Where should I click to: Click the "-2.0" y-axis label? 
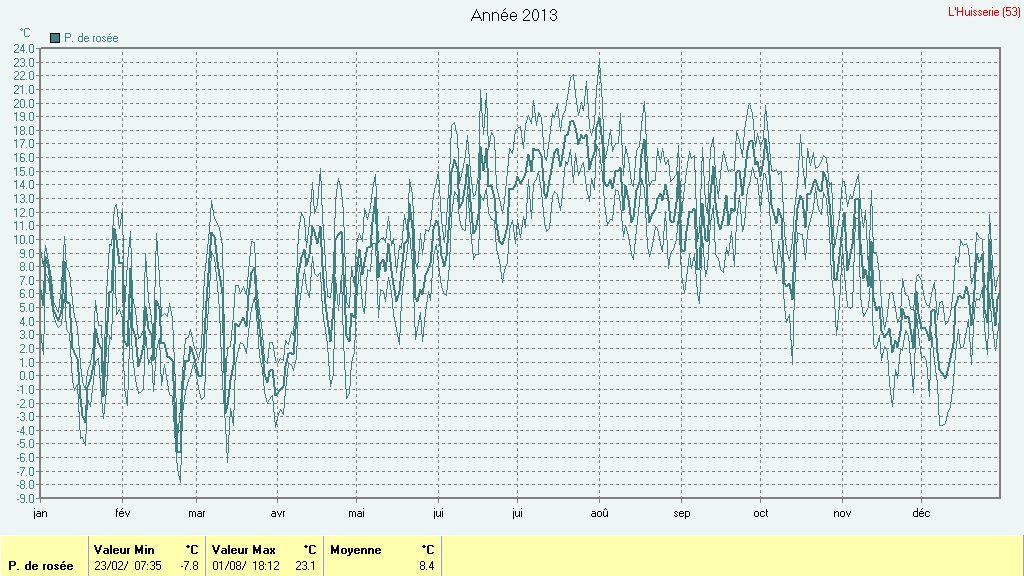tap(26, 404)
